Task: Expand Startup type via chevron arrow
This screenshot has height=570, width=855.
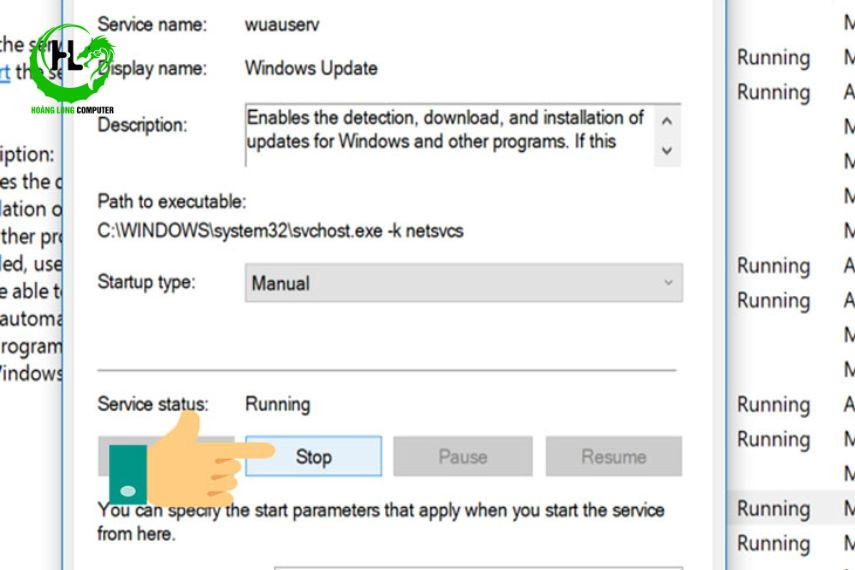Action: [668, 283]
